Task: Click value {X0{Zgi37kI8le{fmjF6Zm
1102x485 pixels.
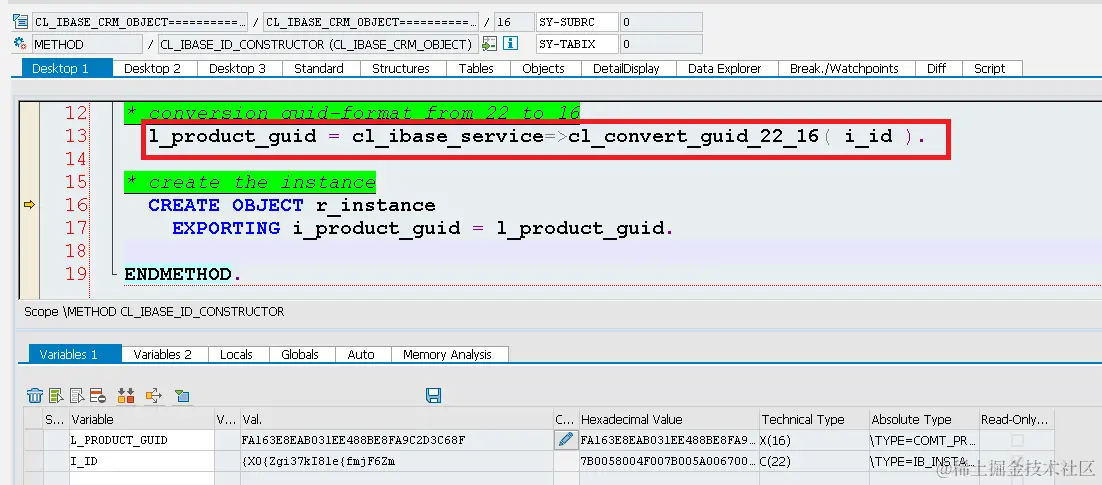Action: (397, 461)
